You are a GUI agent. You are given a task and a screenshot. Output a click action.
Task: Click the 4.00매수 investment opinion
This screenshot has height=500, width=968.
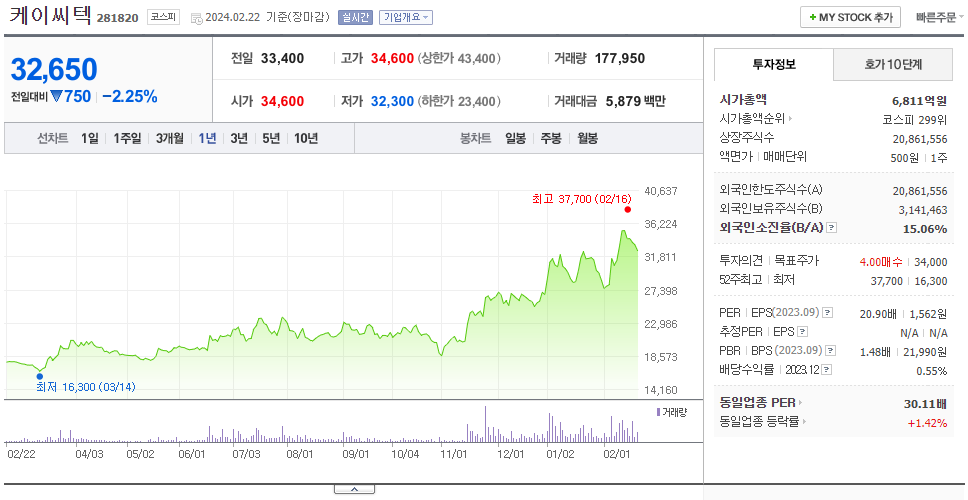882,262
